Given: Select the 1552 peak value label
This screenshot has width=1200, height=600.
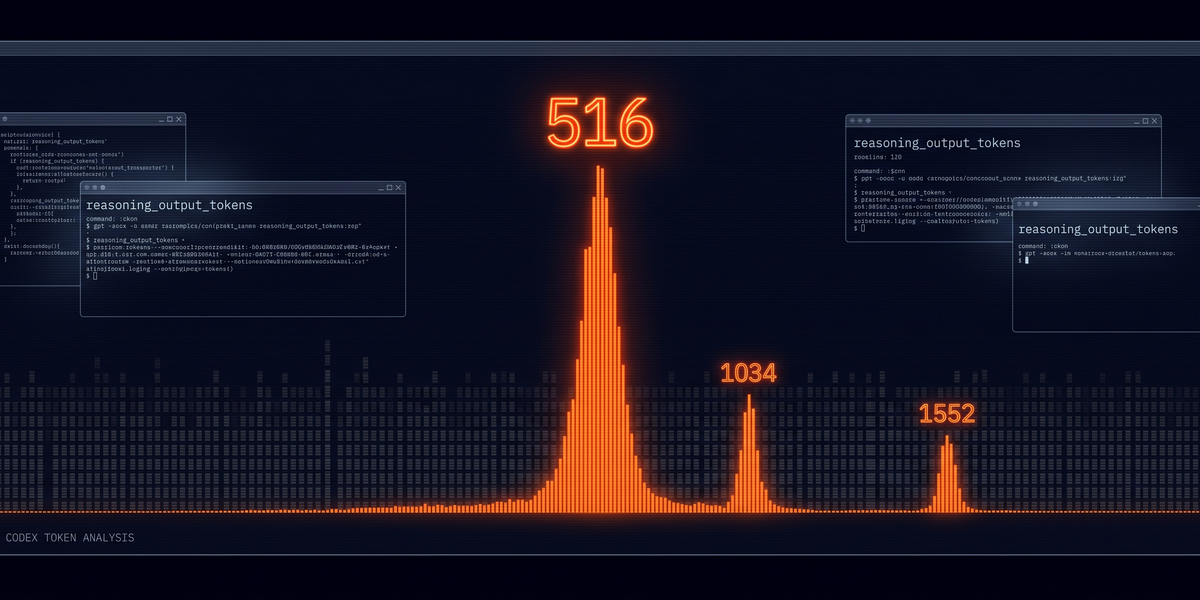Looking at the screenshot, I should coord(947,413).
